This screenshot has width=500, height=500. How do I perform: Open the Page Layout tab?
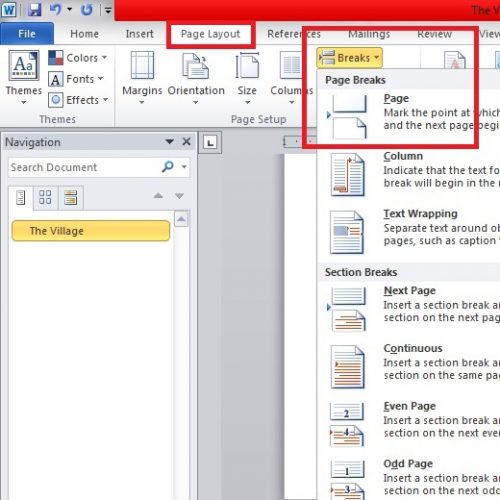tap(210, 34)
